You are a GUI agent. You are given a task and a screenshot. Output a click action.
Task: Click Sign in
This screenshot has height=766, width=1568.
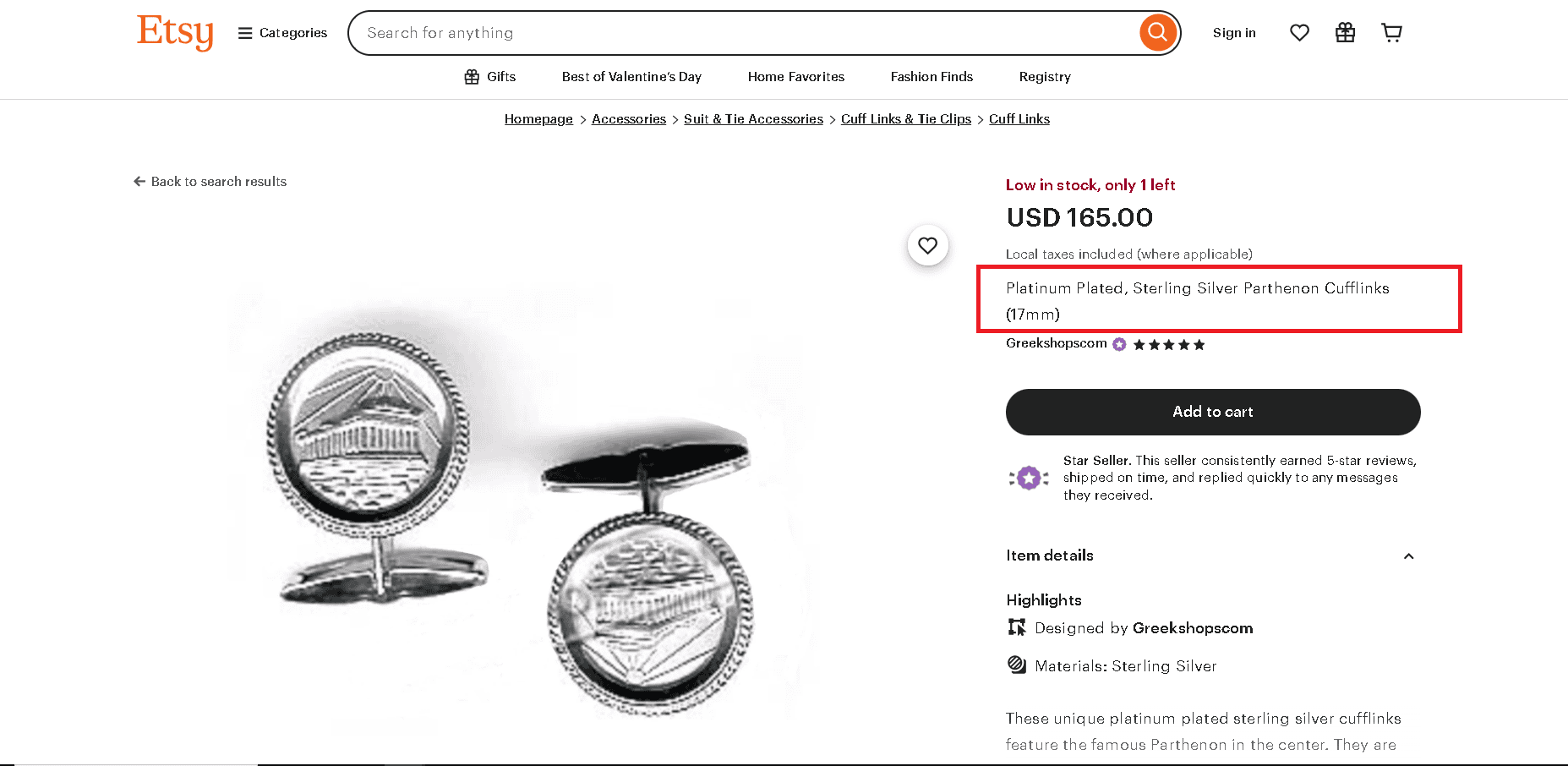1234,32
